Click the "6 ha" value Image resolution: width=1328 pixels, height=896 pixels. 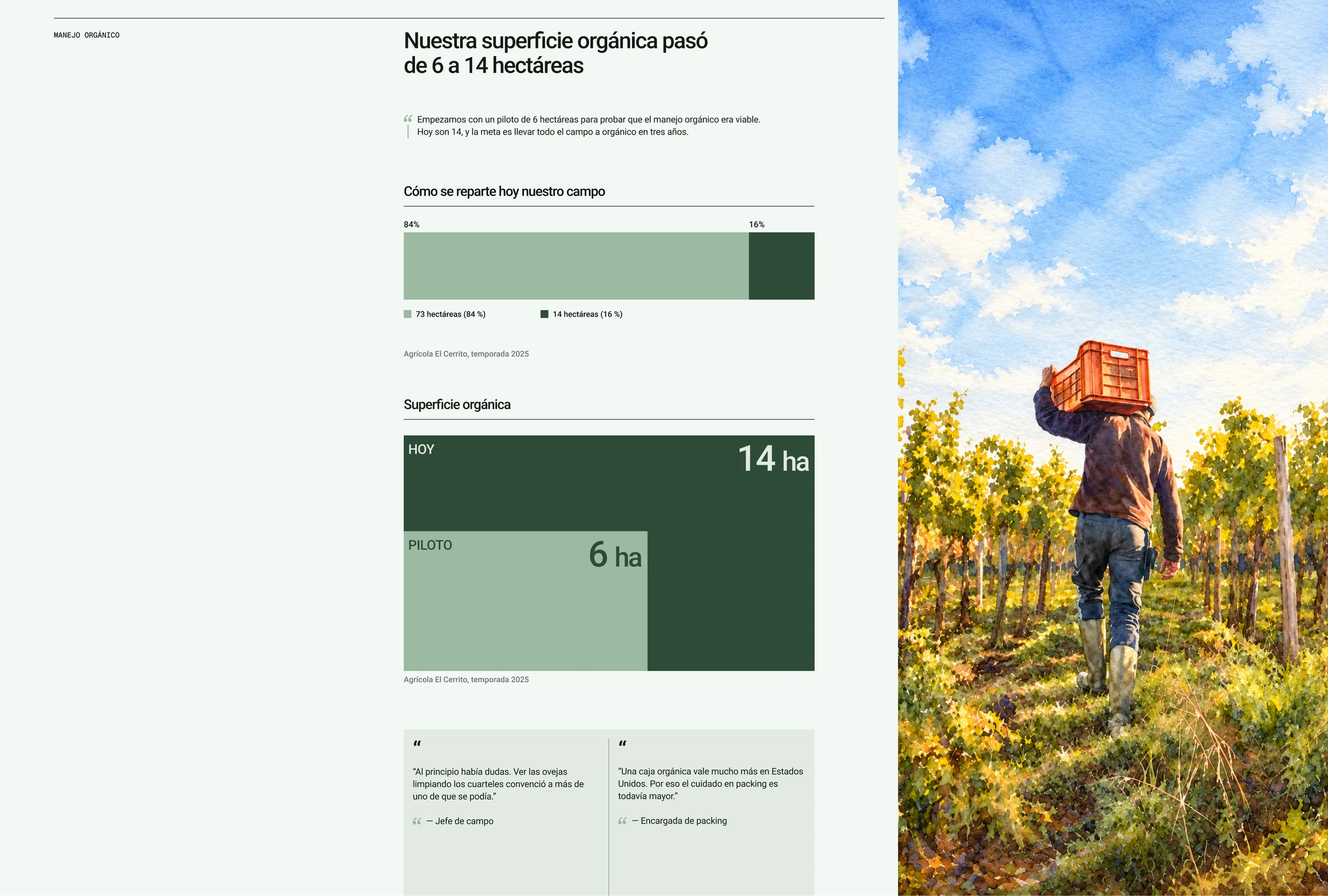(615, 555)
